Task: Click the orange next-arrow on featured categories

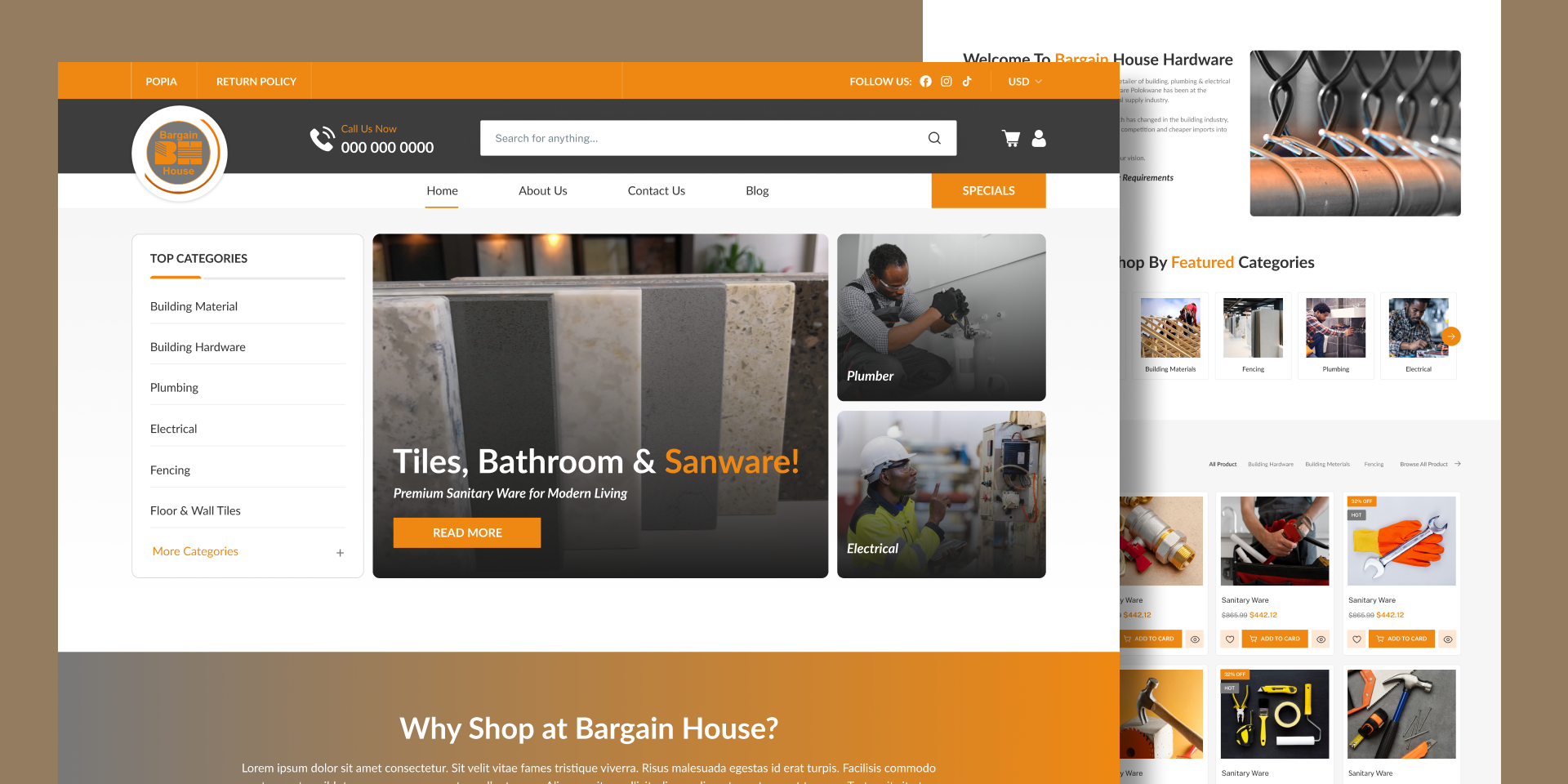Action: 1451,336
